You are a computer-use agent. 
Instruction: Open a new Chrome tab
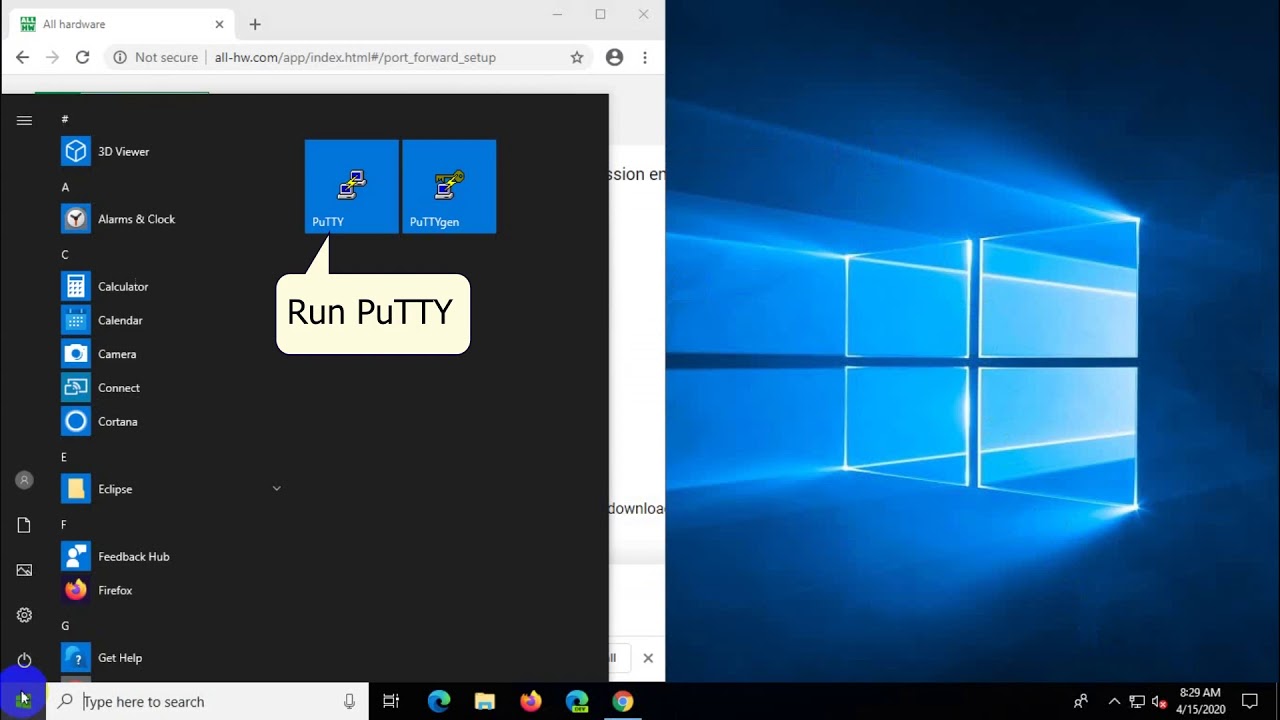pos(255,24)
